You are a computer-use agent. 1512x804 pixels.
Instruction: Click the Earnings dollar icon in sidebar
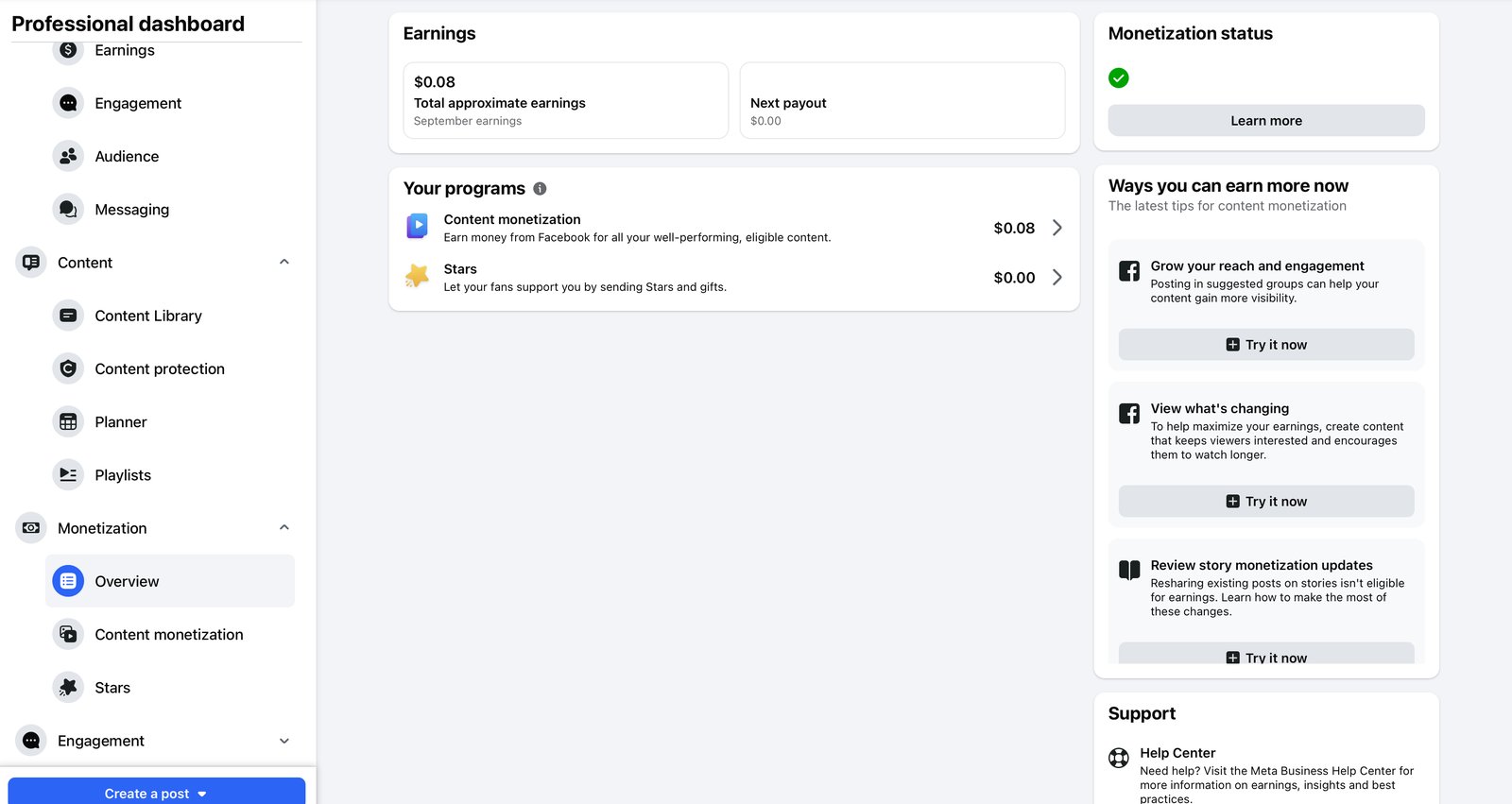68,51
